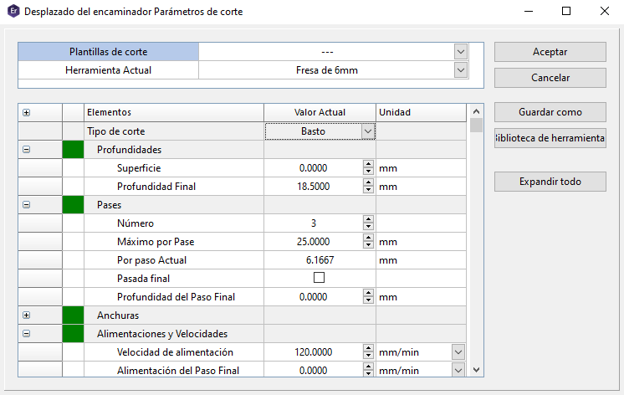624x395 pixels.
Task: Click the Unidad column header
Action: point(421,112)
